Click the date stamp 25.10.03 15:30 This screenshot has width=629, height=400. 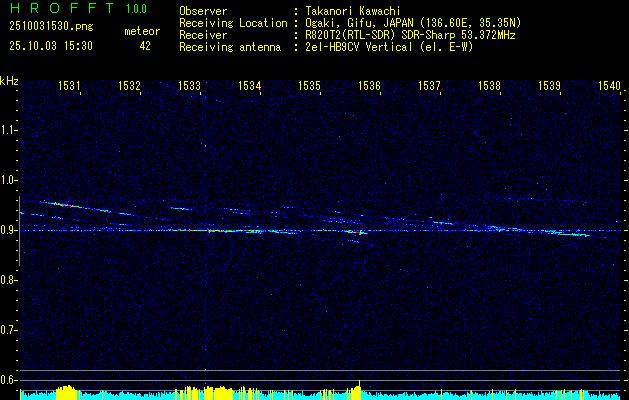[x=51, y=46]
